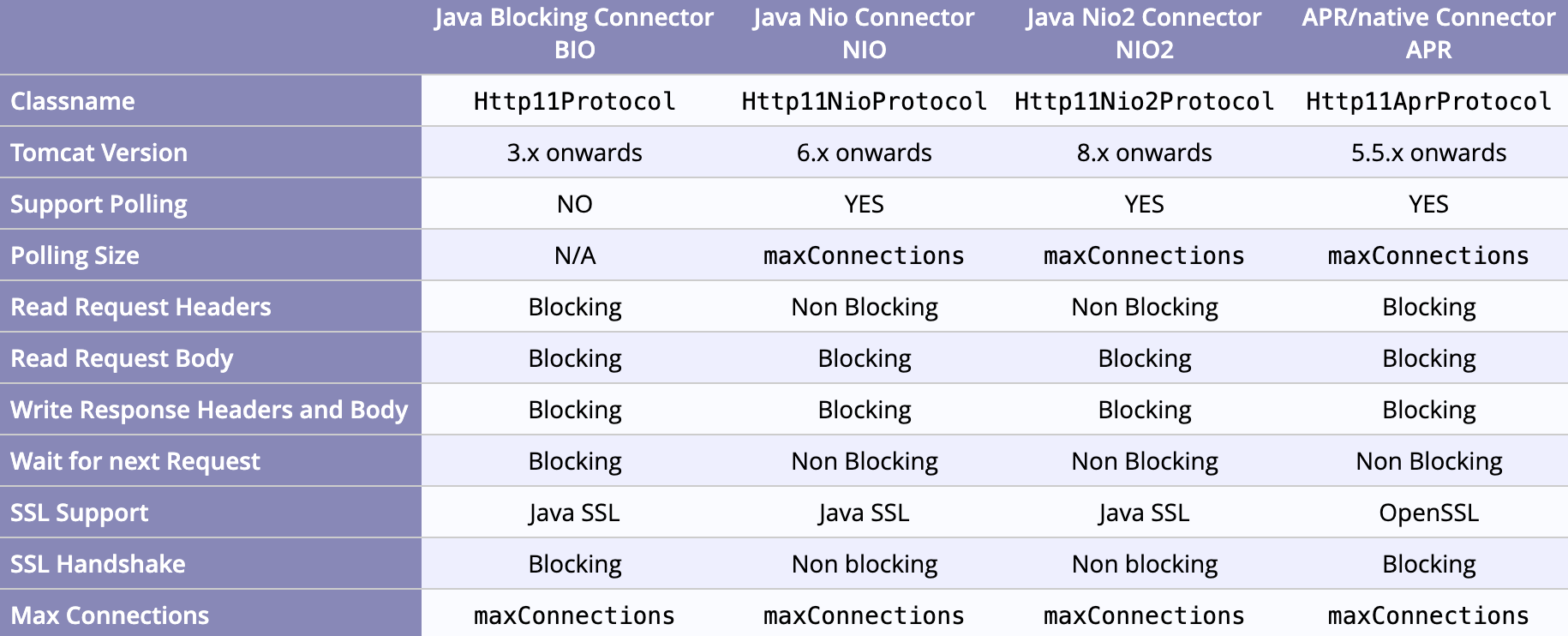Click the SSL Handshake row label
1568x636 pixels.
[x=98, y=564]
